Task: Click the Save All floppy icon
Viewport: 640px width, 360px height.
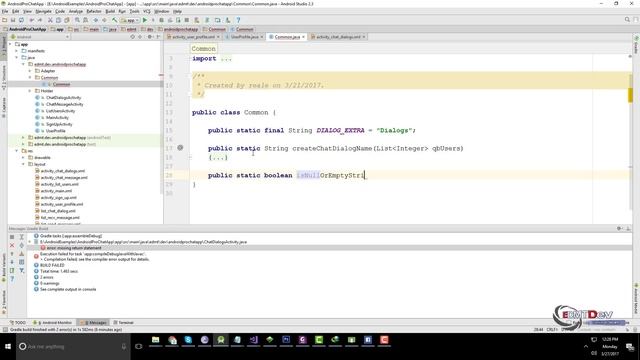Action: coord(13,20)
